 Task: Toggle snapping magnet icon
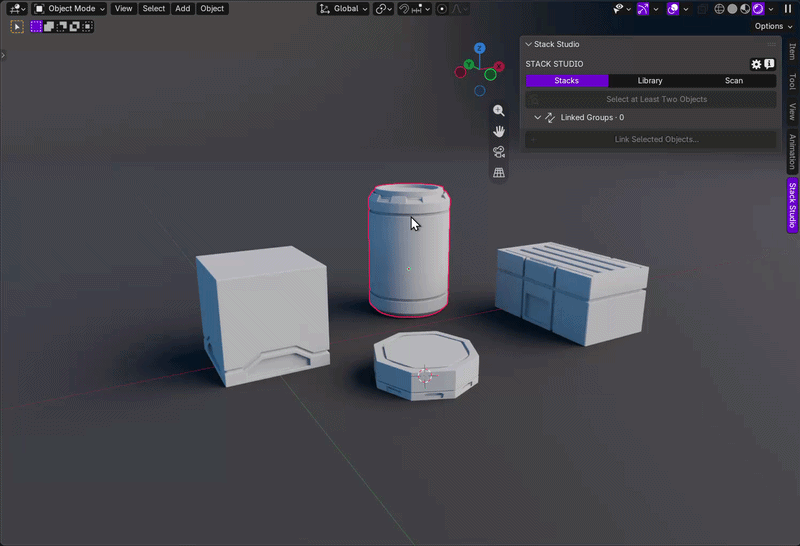point(404,9)
